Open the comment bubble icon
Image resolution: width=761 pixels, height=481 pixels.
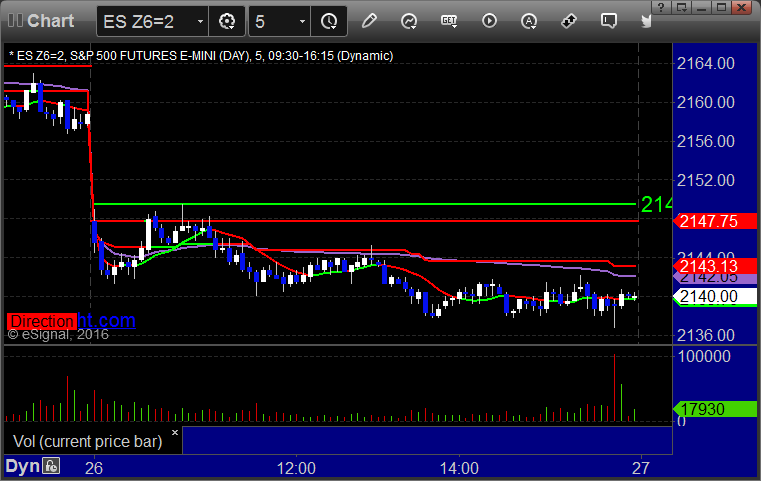tap(609, 21)
